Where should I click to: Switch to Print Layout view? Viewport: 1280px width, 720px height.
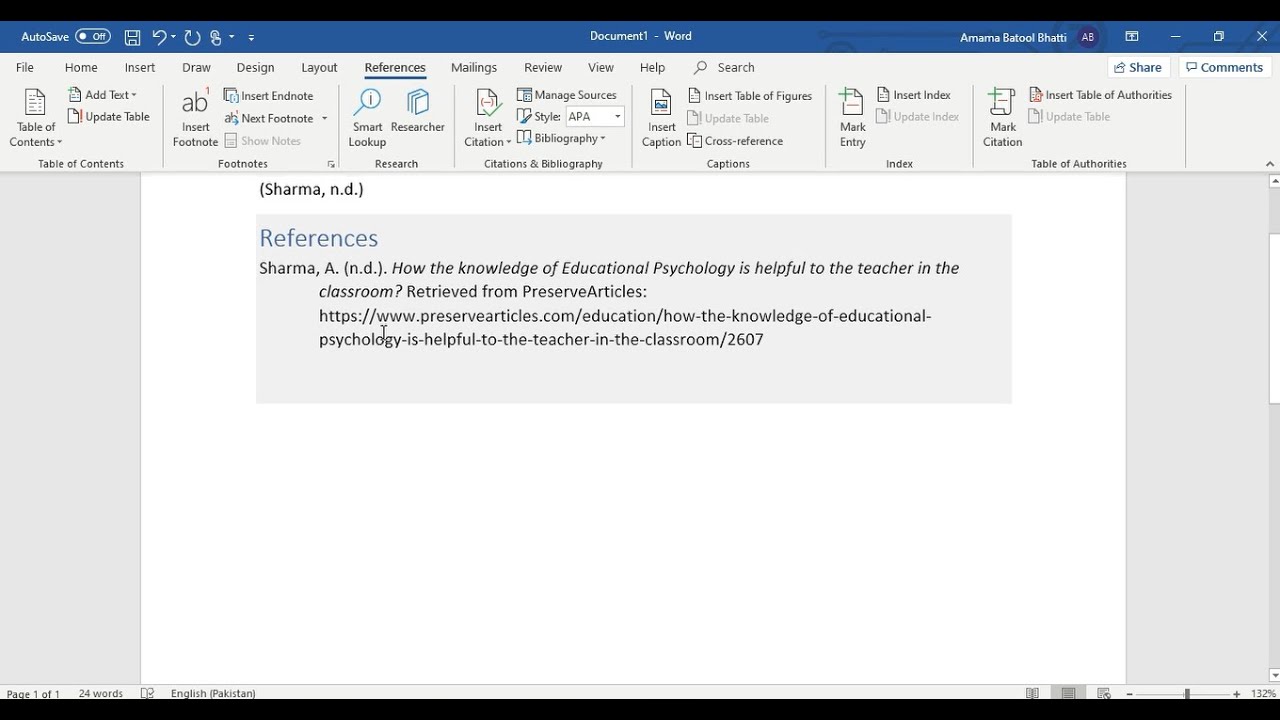point(1068,694)
